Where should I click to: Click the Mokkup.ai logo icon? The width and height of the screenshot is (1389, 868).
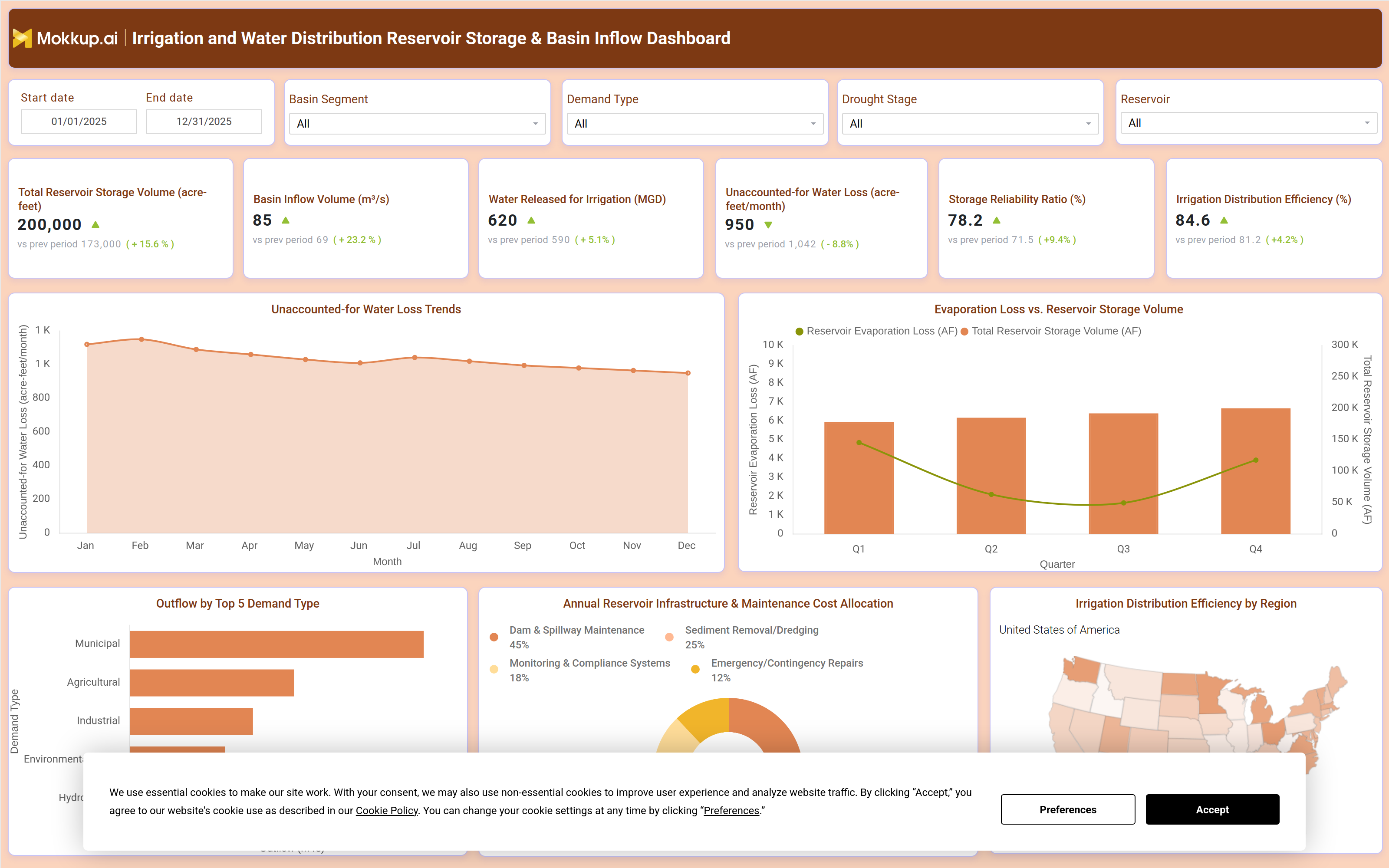(x=22, y=38)
